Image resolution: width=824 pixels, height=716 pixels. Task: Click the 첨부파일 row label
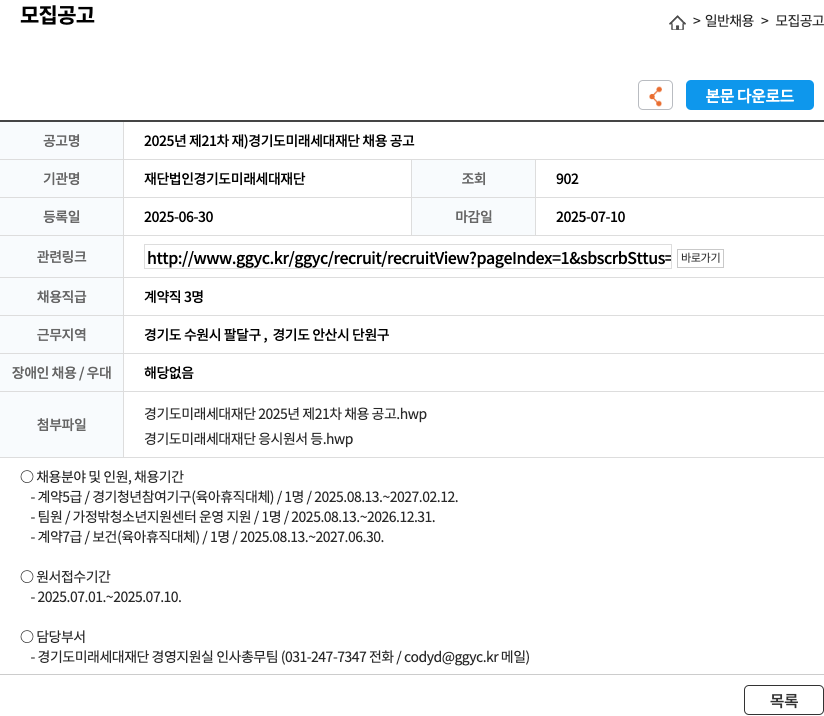[61, 425]
